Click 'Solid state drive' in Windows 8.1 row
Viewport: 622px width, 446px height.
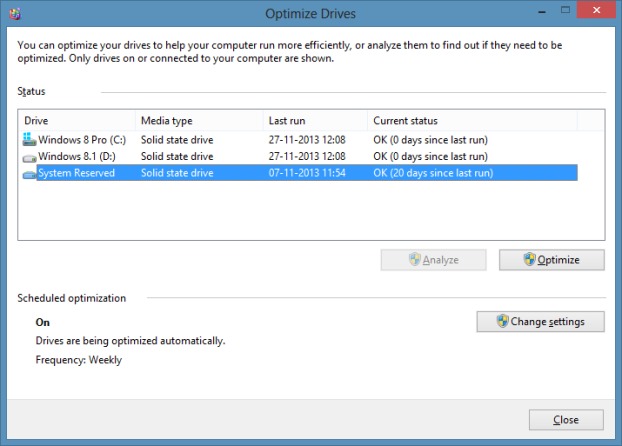click(x=177, y=156)
